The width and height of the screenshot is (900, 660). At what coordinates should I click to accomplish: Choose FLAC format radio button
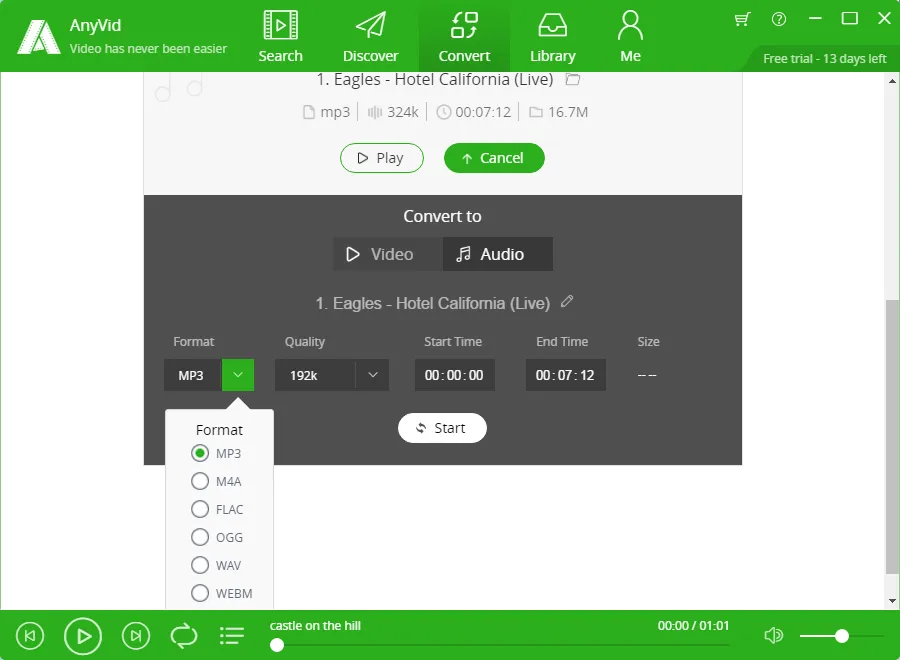click(x=200, y=509)
